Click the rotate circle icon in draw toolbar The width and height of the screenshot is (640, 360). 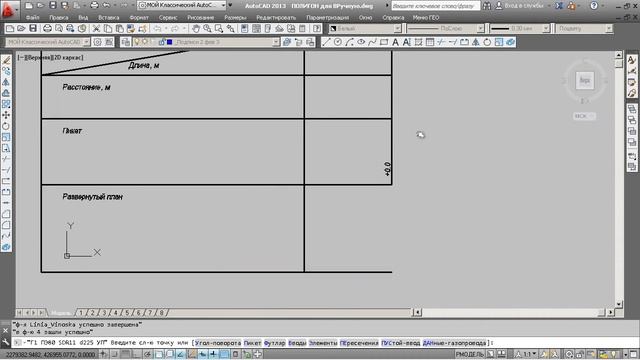tap(487, 42)
